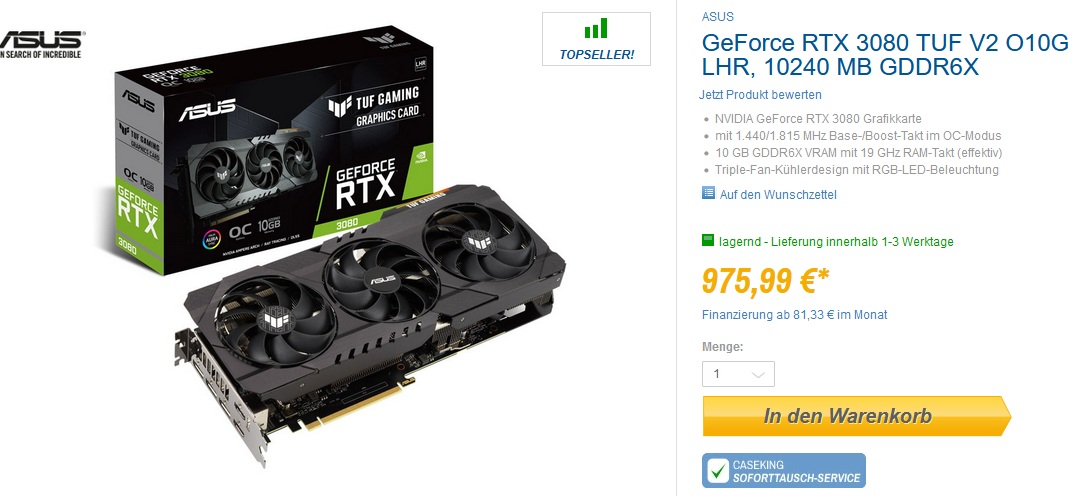Viewport: 1083px width, 496px height.
Task: Add item with In den Warenkorb button
Action: click(856, 416)
